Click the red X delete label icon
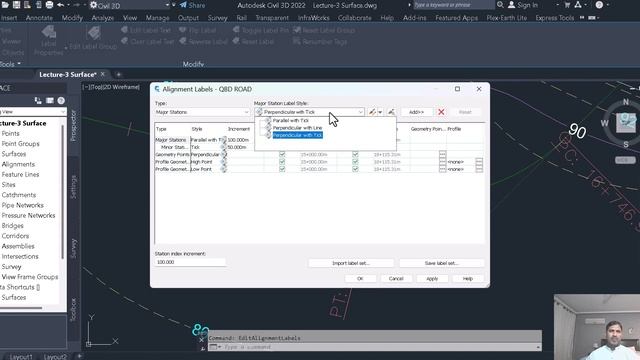 [441, 112]
